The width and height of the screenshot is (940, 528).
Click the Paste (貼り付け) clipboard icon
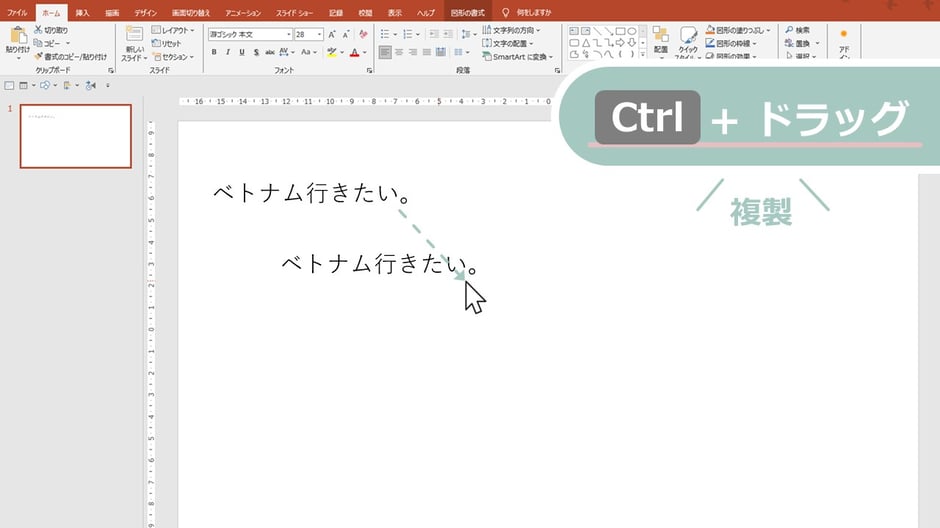click(x=17, y=36)
